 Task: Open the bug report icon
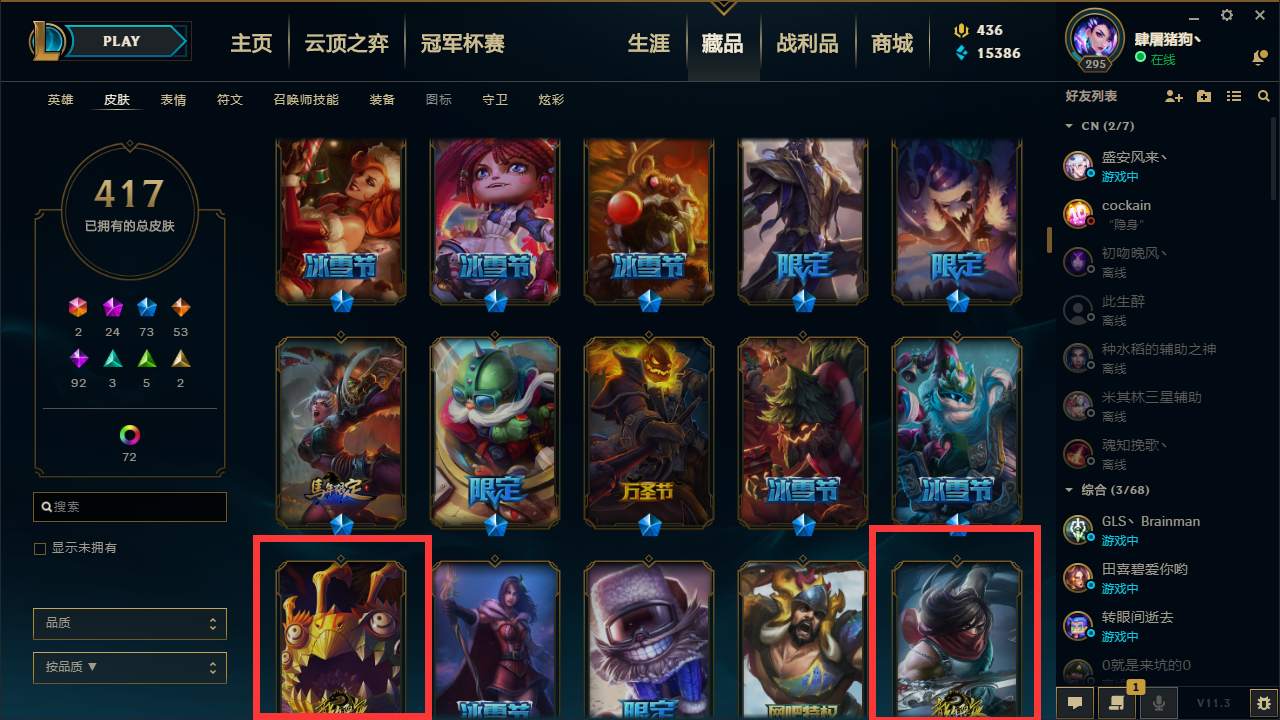(x=1264, y=702)
